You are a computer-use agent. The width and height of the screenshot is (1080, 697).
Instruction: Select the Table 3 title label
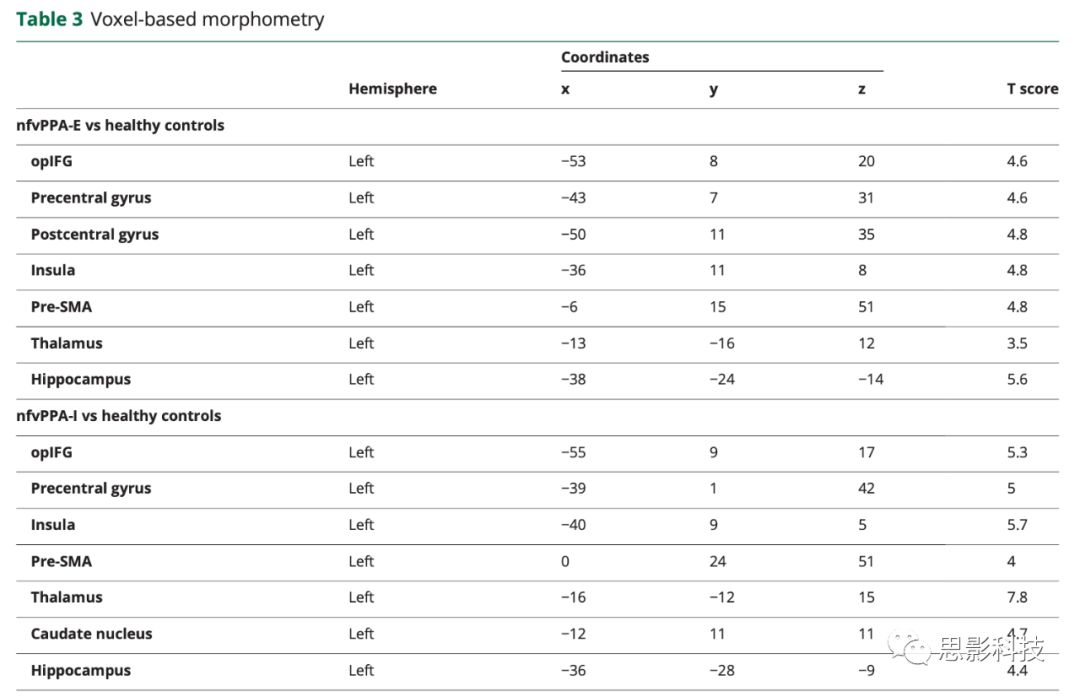(49, 19)
